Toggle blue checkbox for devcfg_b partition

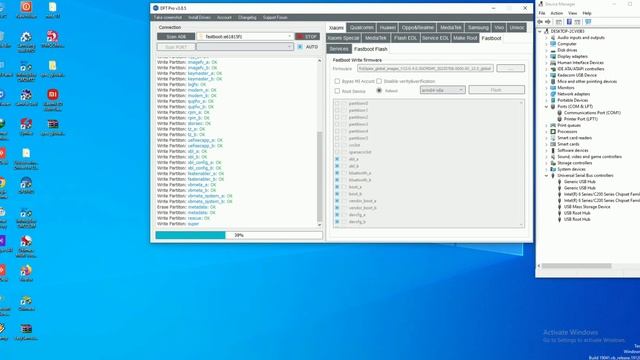[337, 222]
